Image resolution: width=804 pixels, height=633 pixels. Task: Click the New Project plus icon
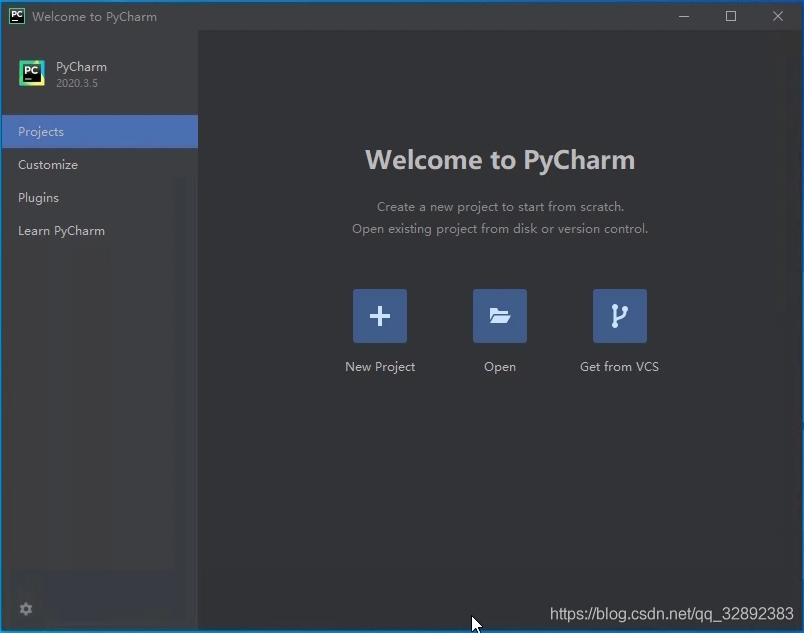tap(379, 316)
